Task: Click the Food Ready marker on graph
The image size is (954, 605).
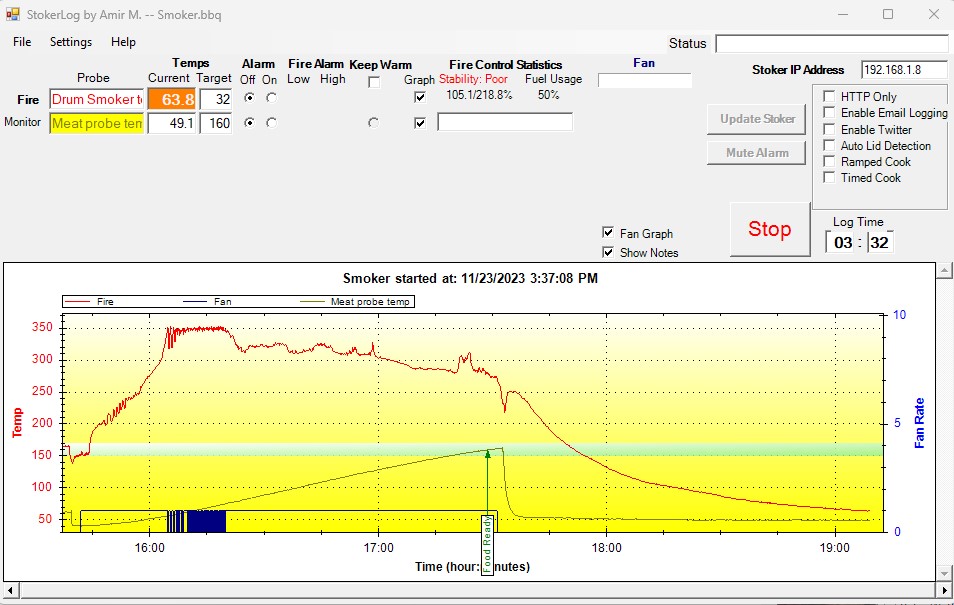Action: (488, 543)
